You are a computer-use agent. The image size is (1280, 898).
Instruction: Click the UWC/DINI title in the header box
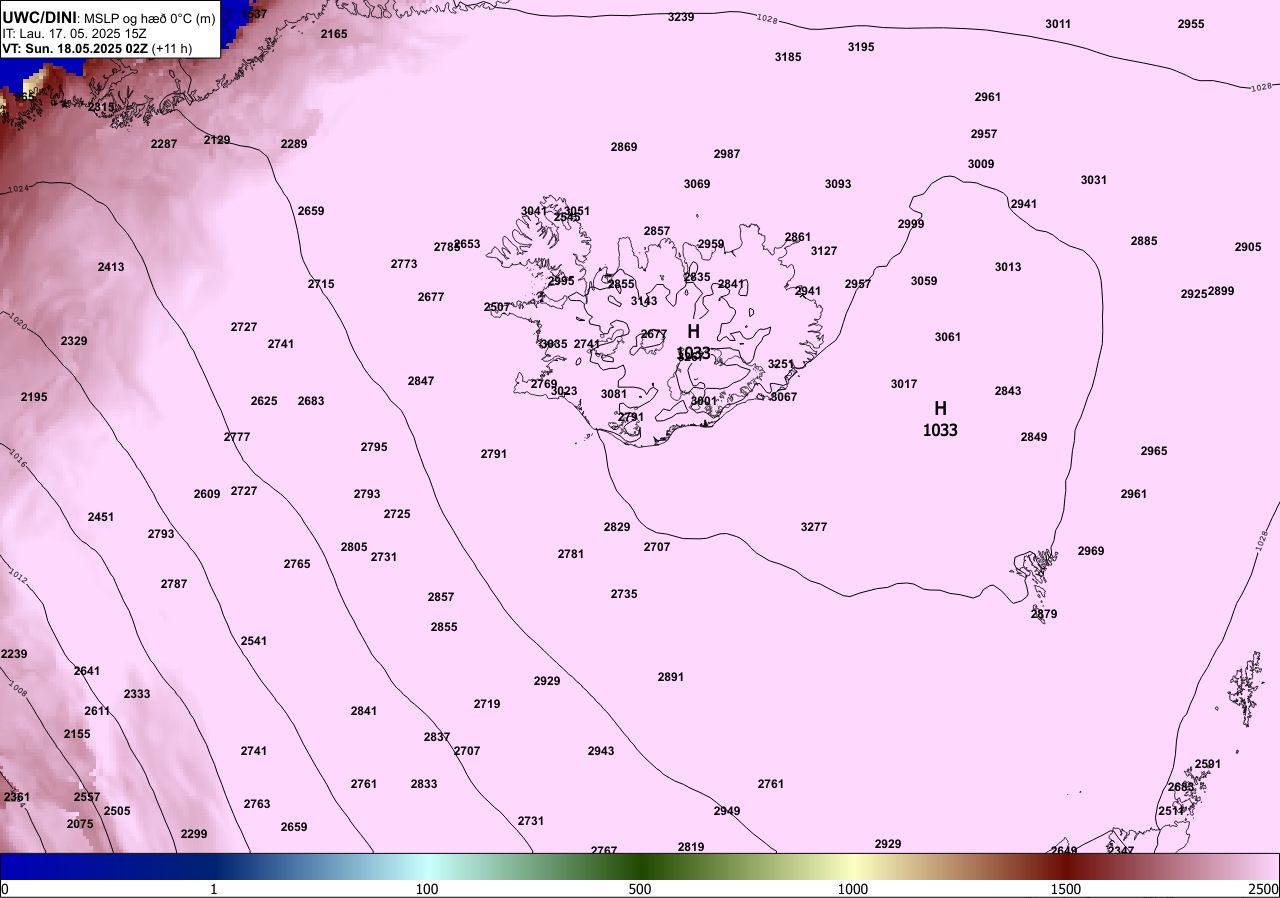(x=39, y=18)
